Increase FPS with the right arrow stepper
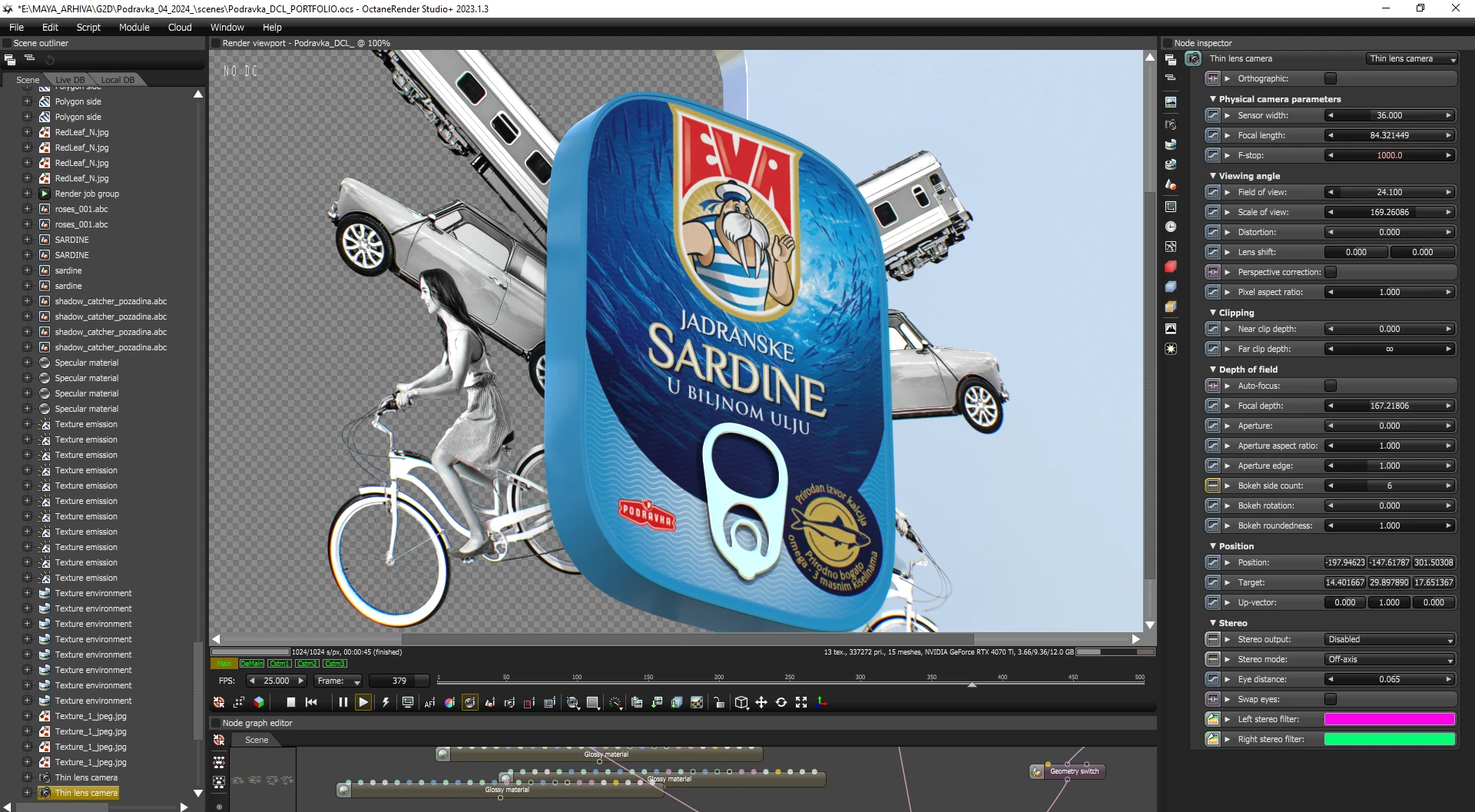 (x=301, y=681)
